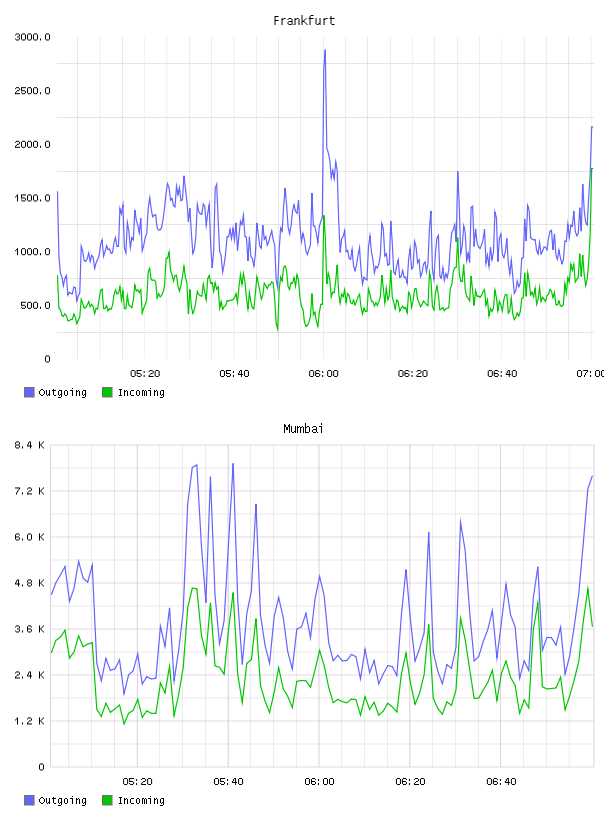Select the Outgoing label in Mumbai legend
This screenshot has width=608, height=816.
pyautogui.click(x=62, y=801)
